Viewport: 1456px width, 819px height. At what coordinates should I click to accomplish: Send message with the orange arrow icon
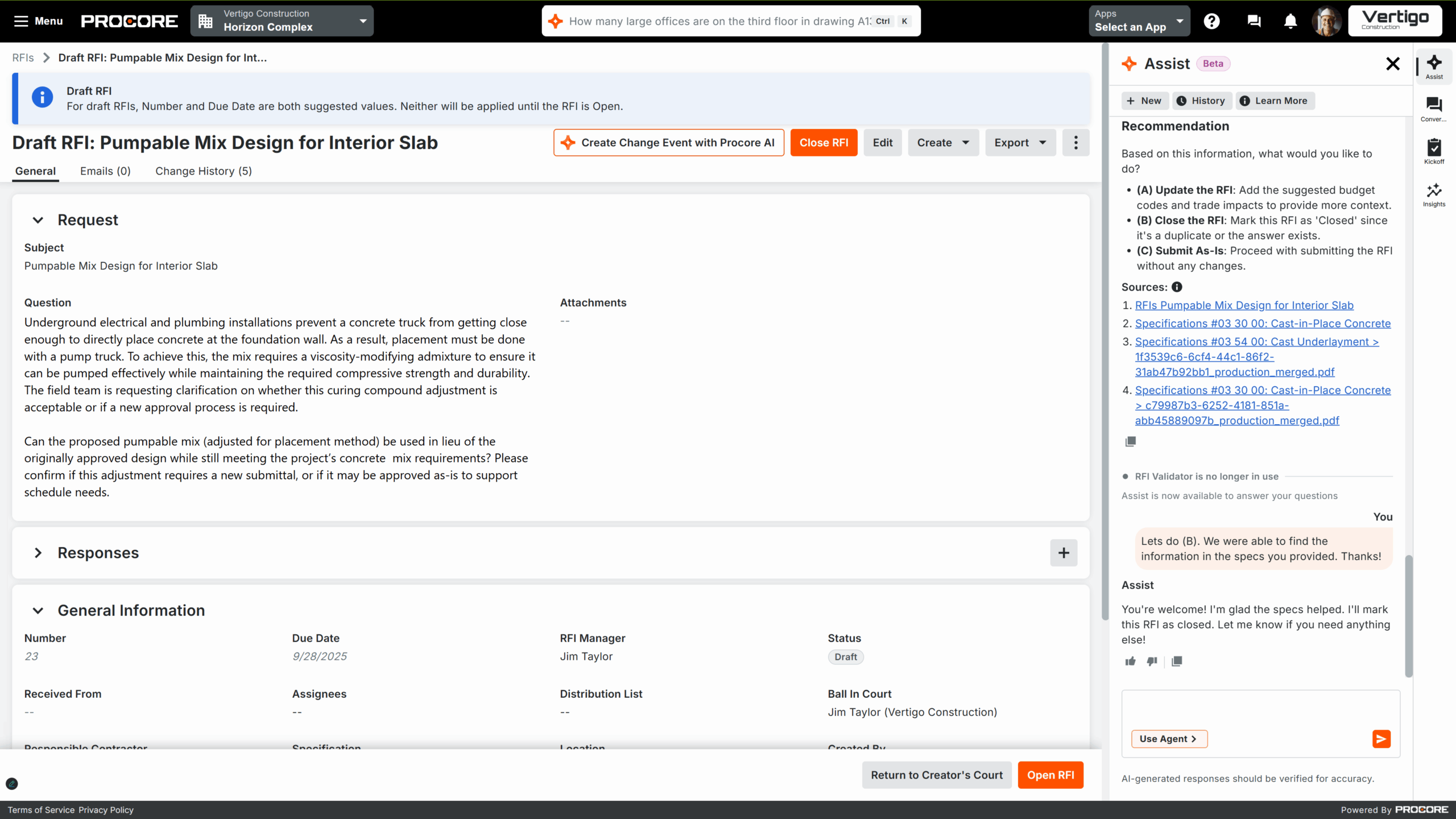[x=1381, y=739]
